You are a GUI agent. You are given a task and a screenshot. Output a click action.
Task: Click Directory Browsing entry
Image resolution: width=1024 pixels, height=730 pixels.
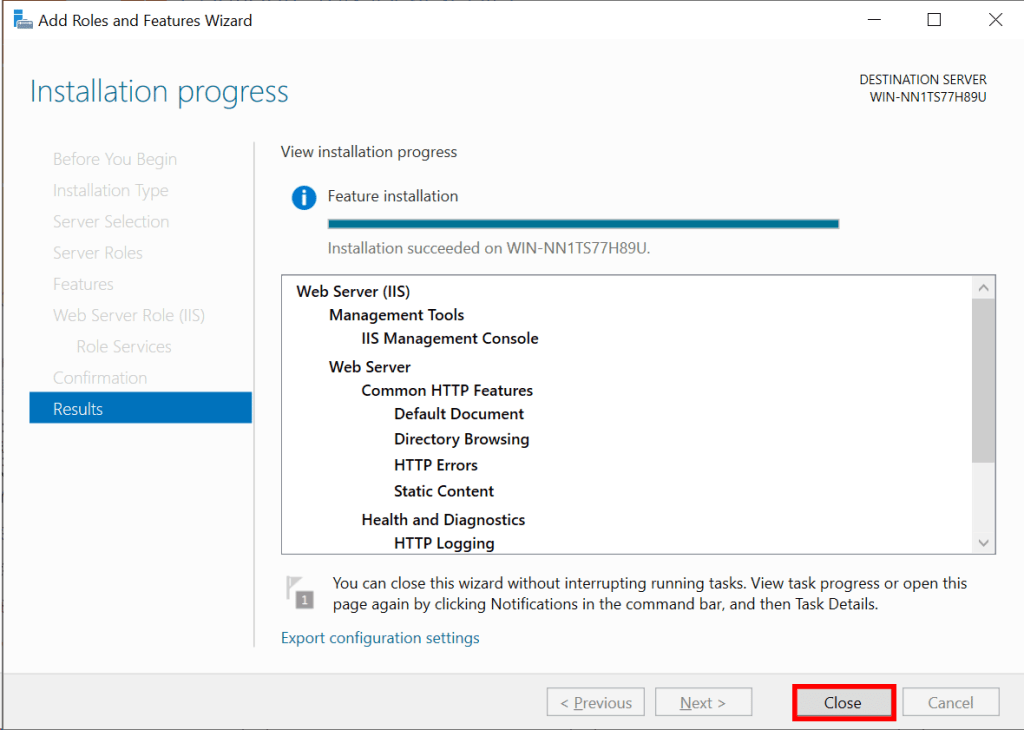tap(462, 439)
